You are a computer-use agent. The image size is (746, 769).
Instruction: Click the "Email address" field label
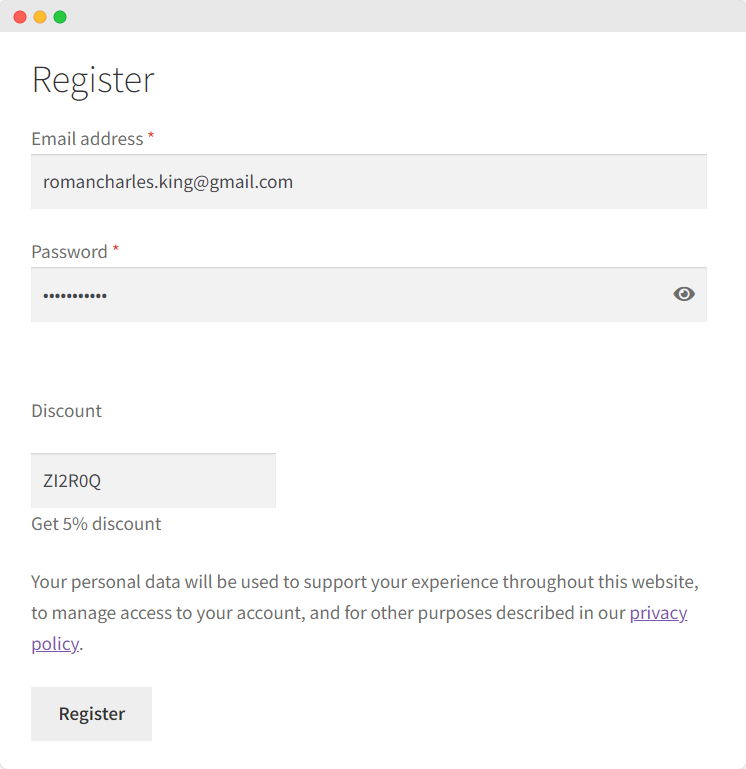(x=87, y=139)
